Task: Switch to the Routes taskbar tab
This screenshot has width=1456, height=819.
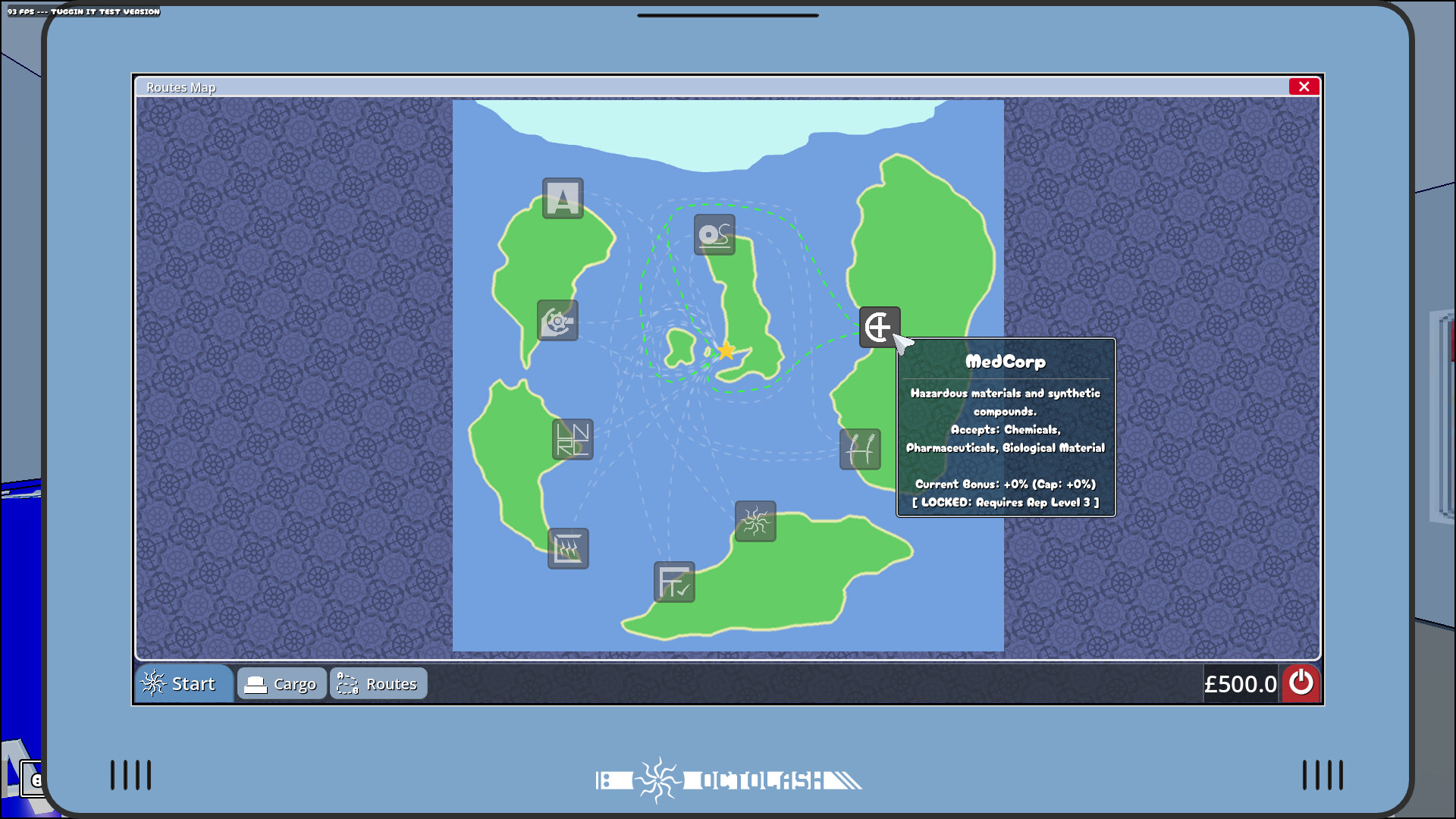Action: 378,684
